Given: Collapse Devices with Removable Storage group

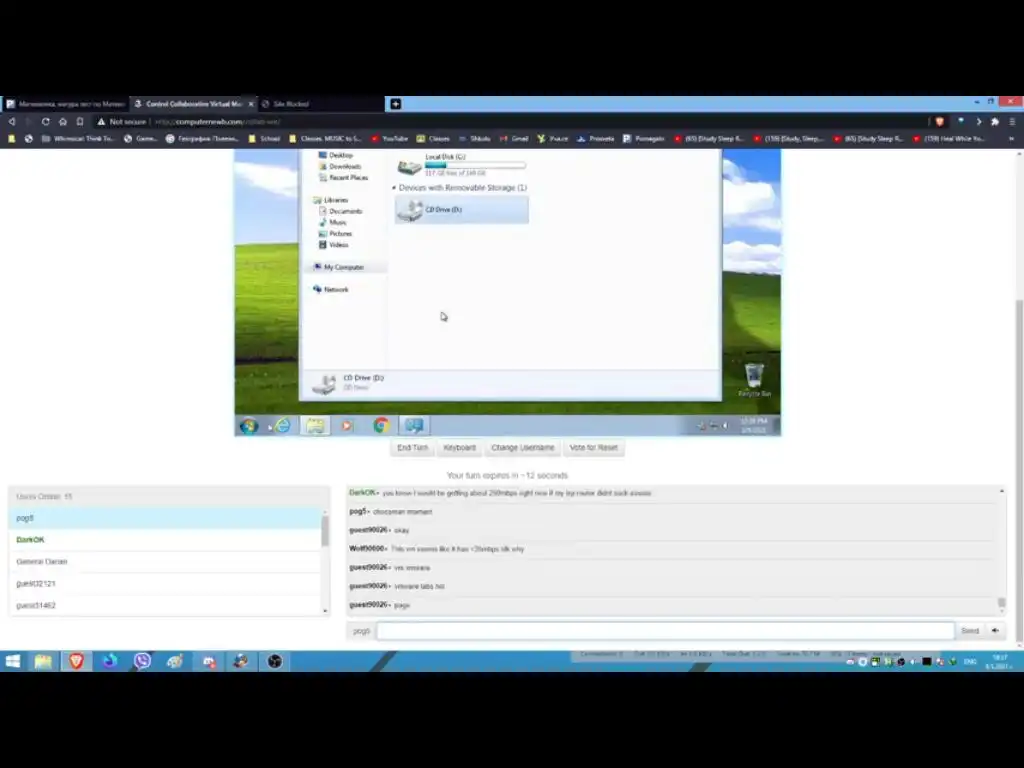Looking at the screenshot, I should (x=394, y=188).
